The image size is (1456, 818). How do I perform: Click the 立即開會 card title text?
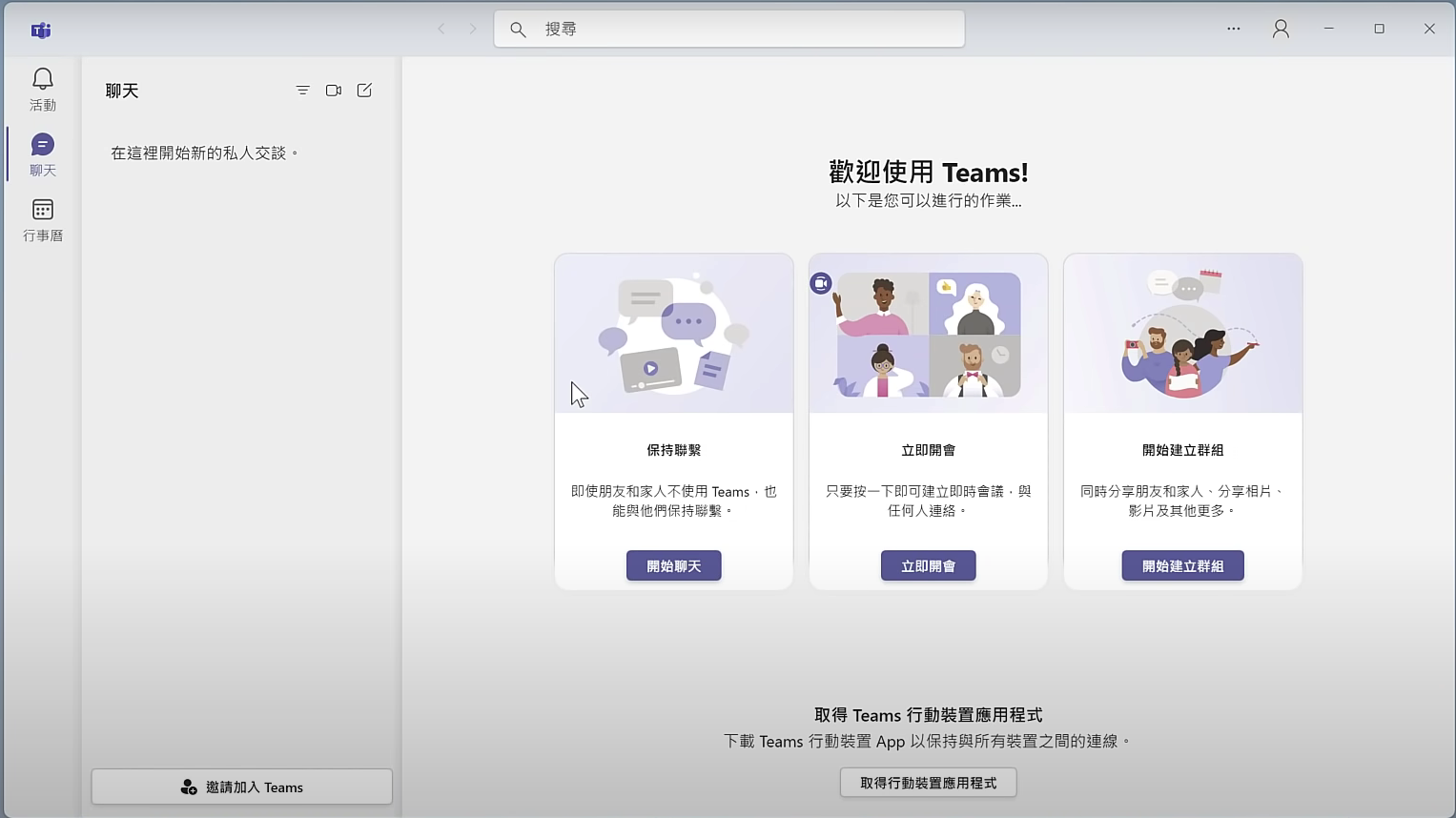tap(928, 450)
